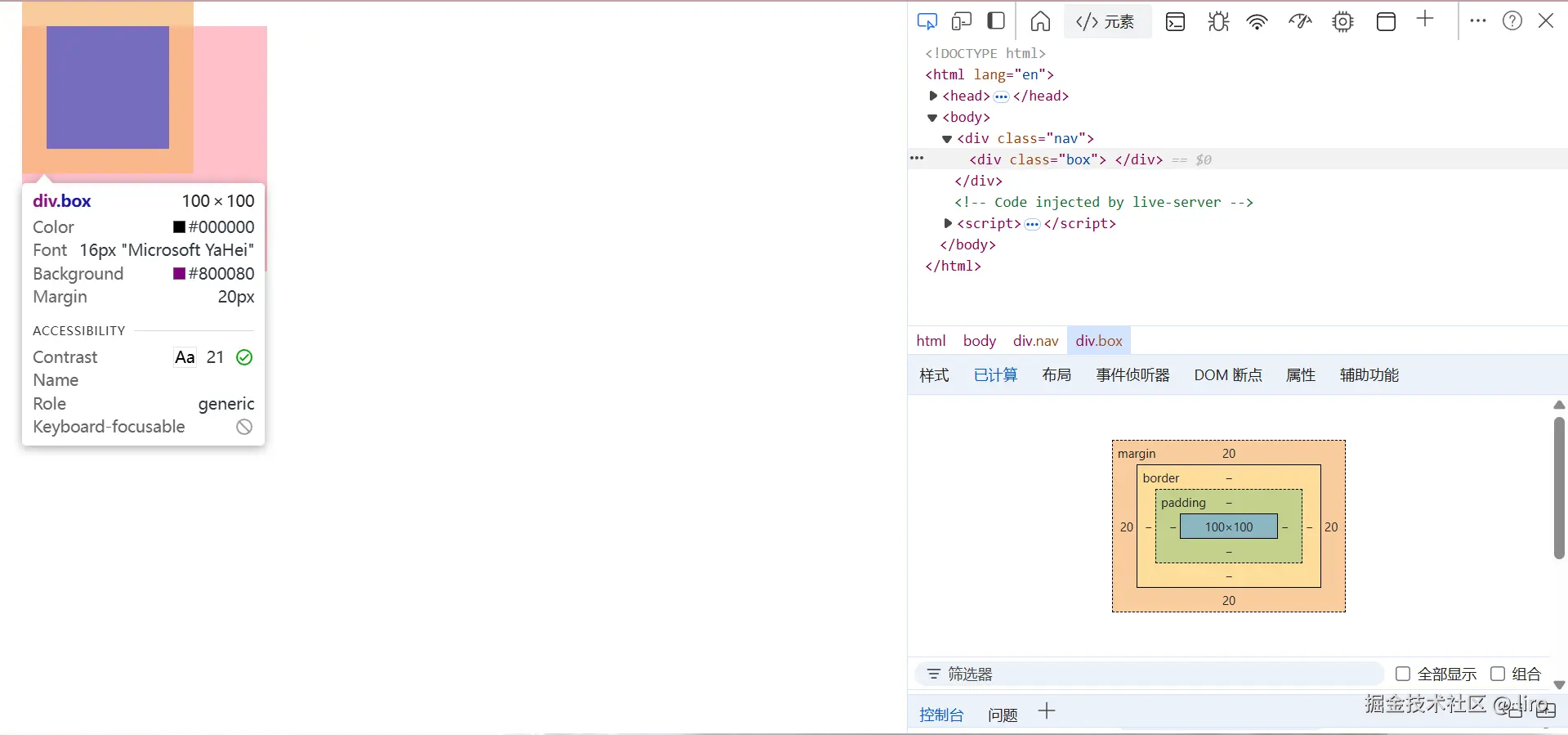Click the margin bottom value 20
The image size is (1568, 735).
click(x=1229, y=601)
